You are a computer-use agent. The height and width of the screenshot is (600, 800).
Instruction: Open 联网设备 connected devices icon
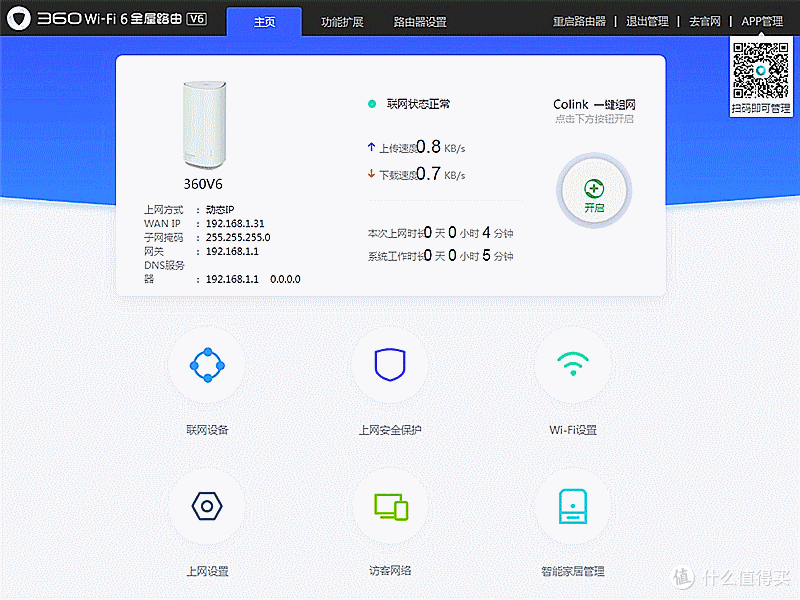(207, 365)
